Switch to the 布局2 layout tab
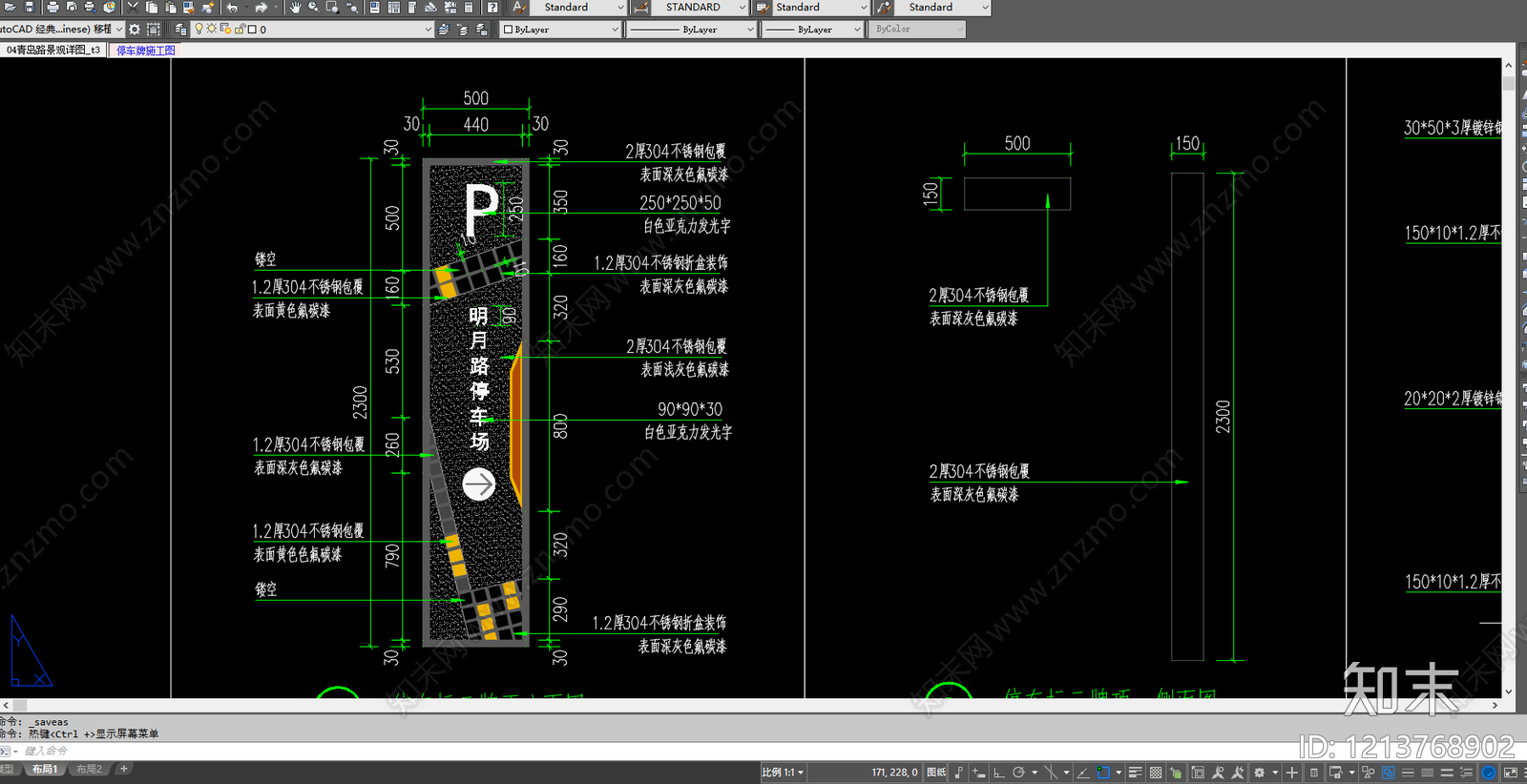1527x784 pixels. 89,769
